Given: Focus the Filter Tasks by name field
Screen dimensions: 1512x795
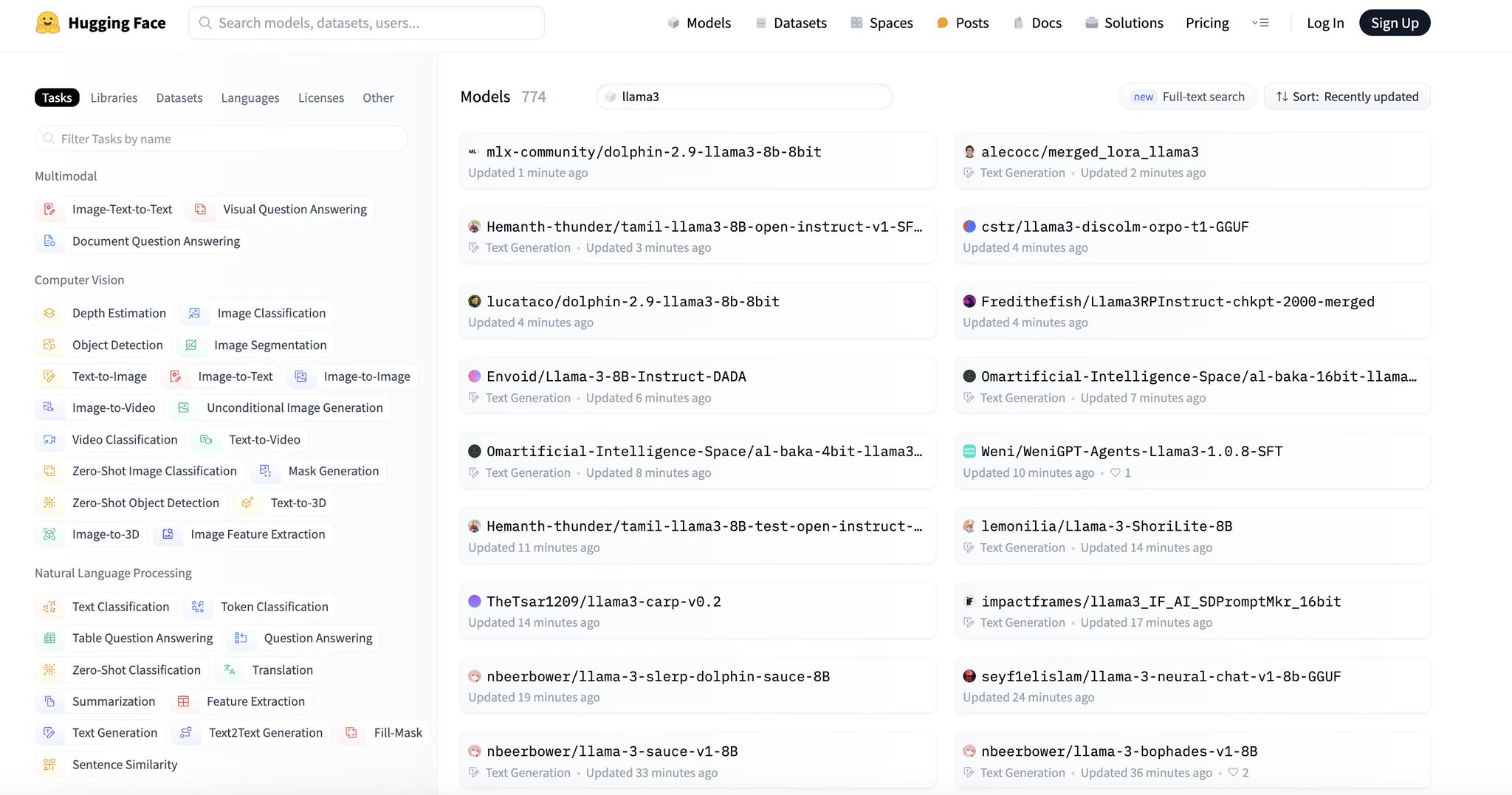Looking at the screenshot, I should click(221, 139).
